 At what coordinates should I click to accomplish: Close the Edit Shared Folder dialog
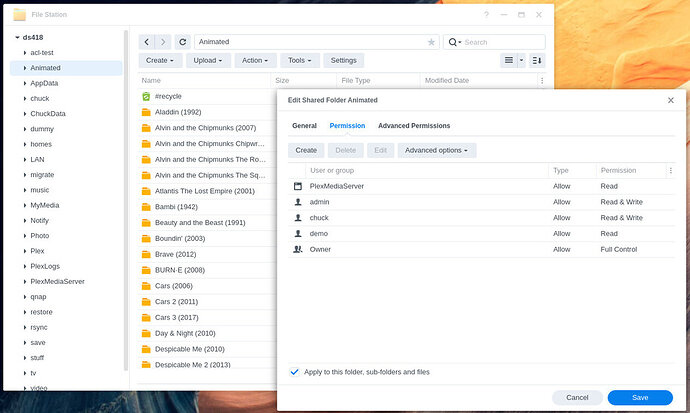click(x=671, y=100)
